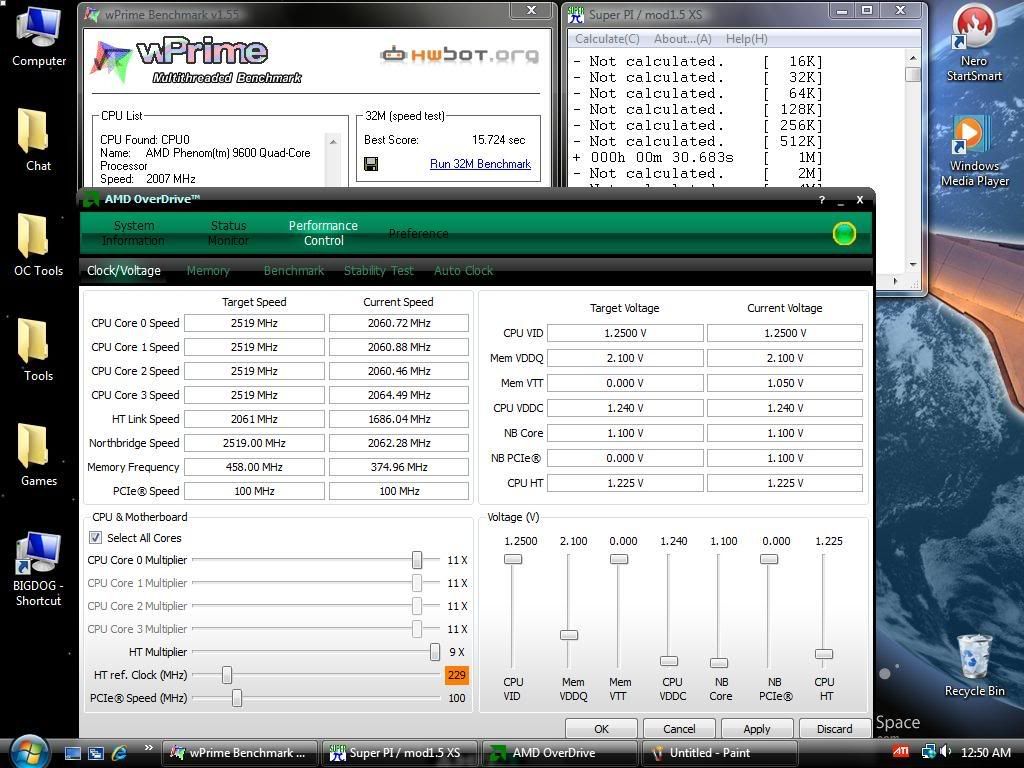
Task: Click the hwbot.org logo in wPrime
Action: tap(460, 55)
